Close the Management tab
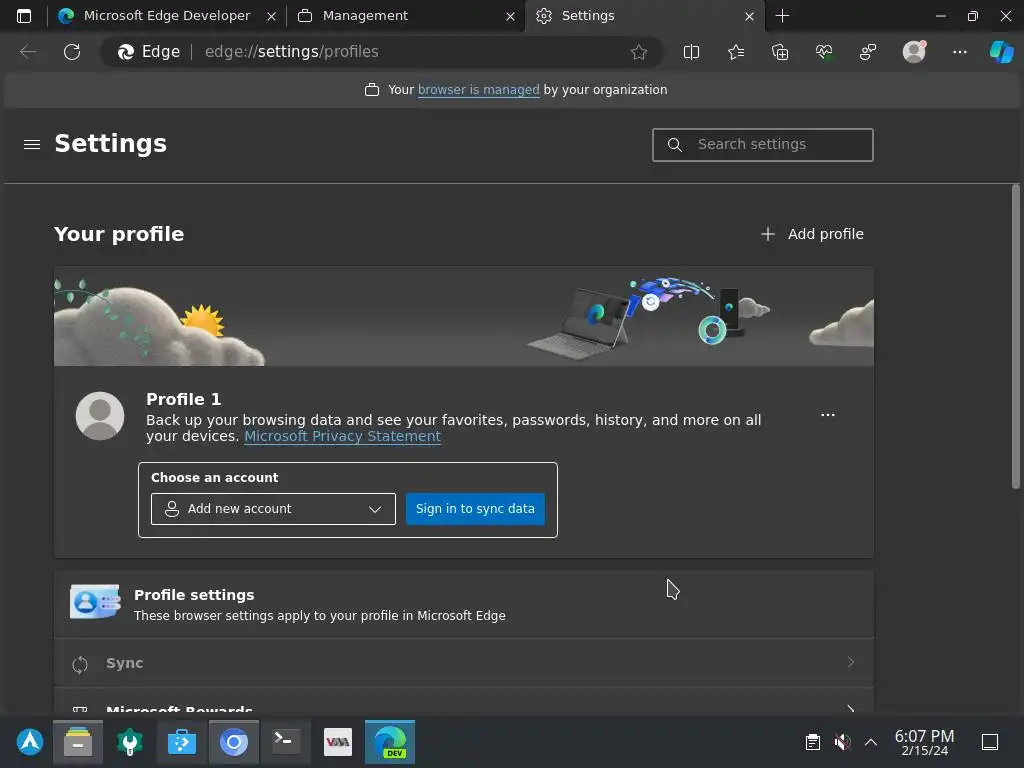Screen dimensions: 1024x768 pos(510,16)
